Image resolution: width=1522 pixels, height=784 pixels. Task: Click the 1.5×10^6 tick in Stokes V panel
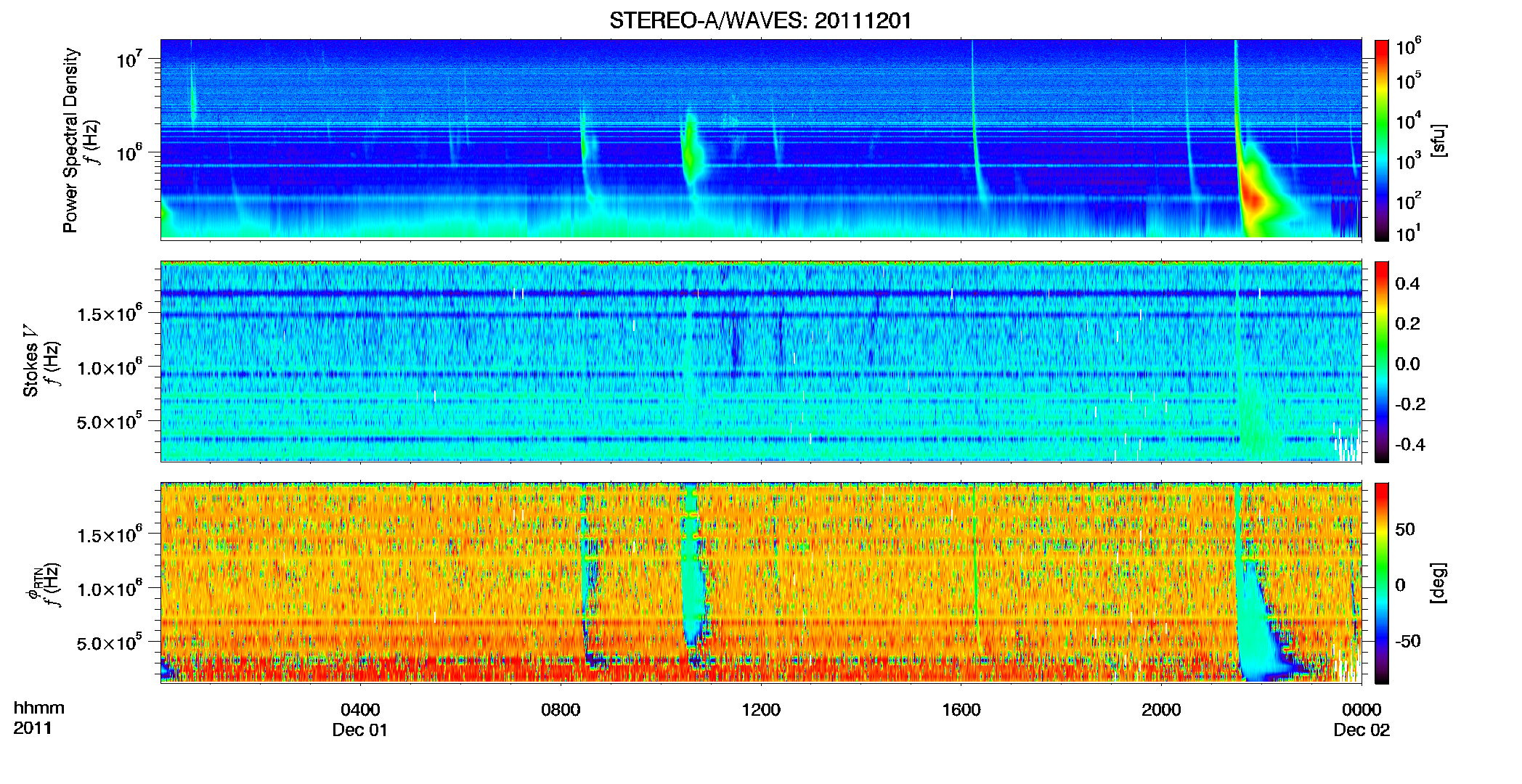click(x=110, y=314)
